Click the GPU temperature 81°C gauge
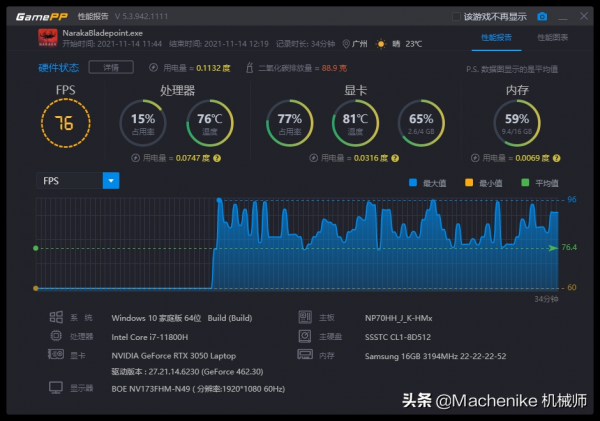The width and height of the screenshot is (600, 421). 354,123
